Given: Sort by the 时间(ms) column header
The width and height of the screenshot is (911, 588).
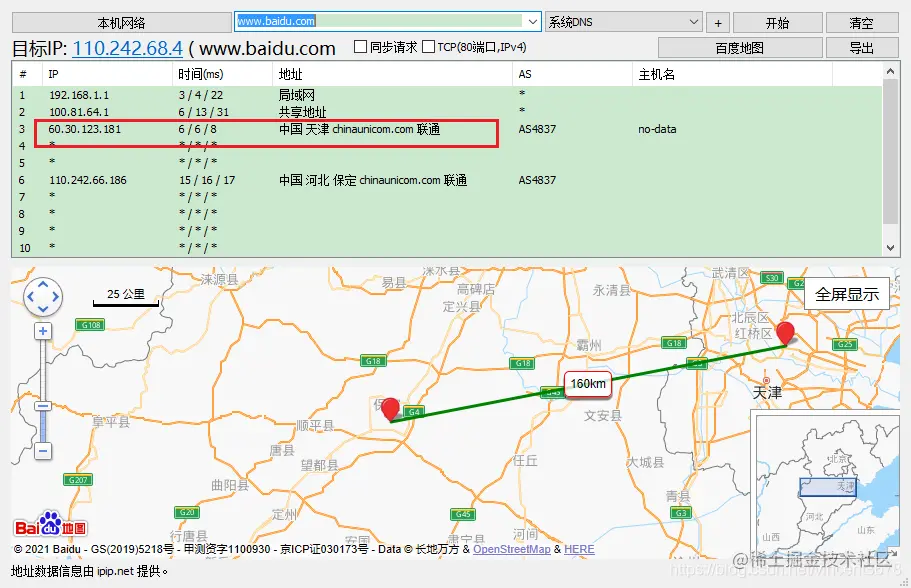Looking at the screenshot, I should (223, 74).
